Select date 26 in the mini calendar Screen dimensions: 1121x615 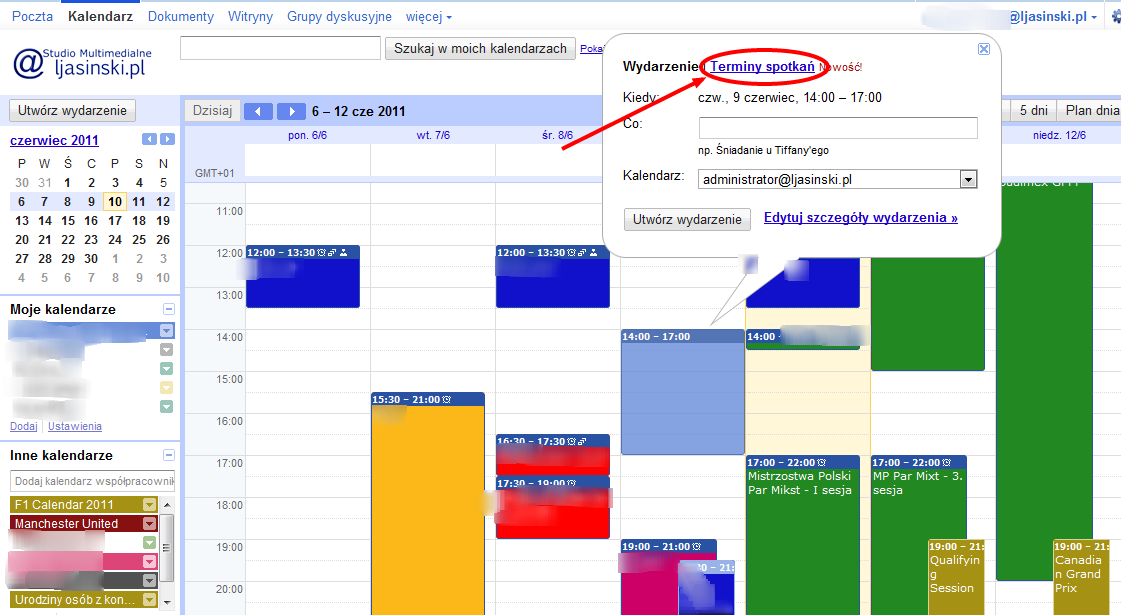point(163,240)
